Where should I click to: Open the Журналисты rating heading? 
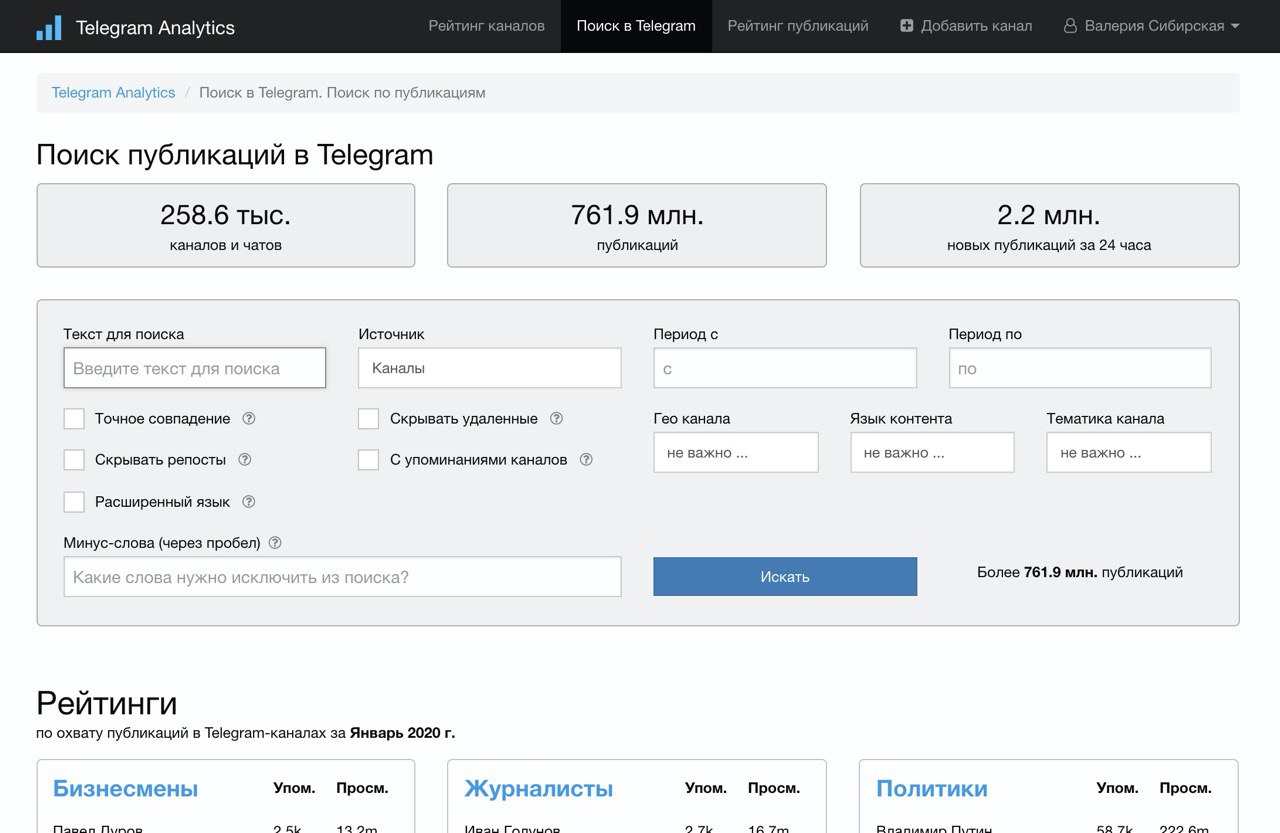coord(538,788)
